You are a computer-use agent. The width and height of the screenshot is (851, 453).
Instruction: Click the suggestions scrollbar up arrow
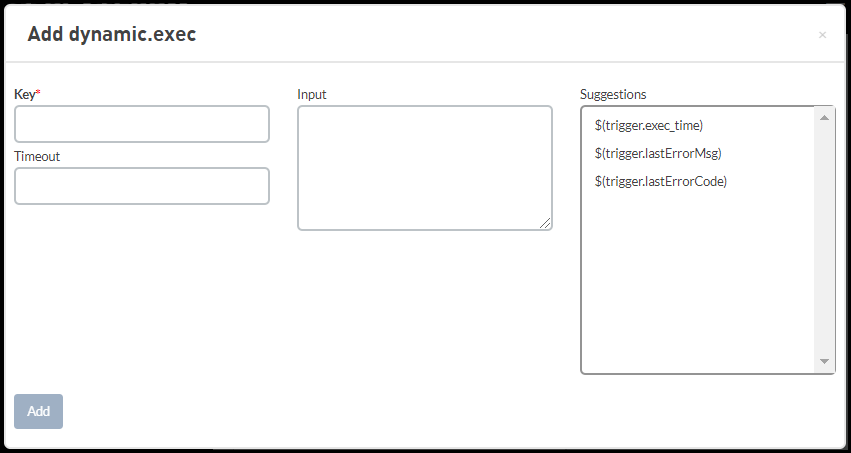(824, 118)
